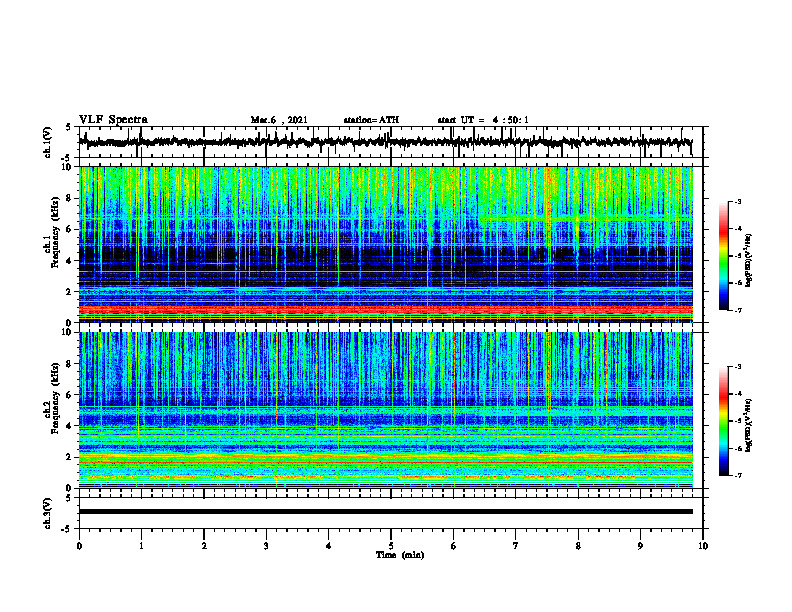Click the ch.1 colorbar '-3' label
Screen dimensions: 792x612
coord(737,201)
